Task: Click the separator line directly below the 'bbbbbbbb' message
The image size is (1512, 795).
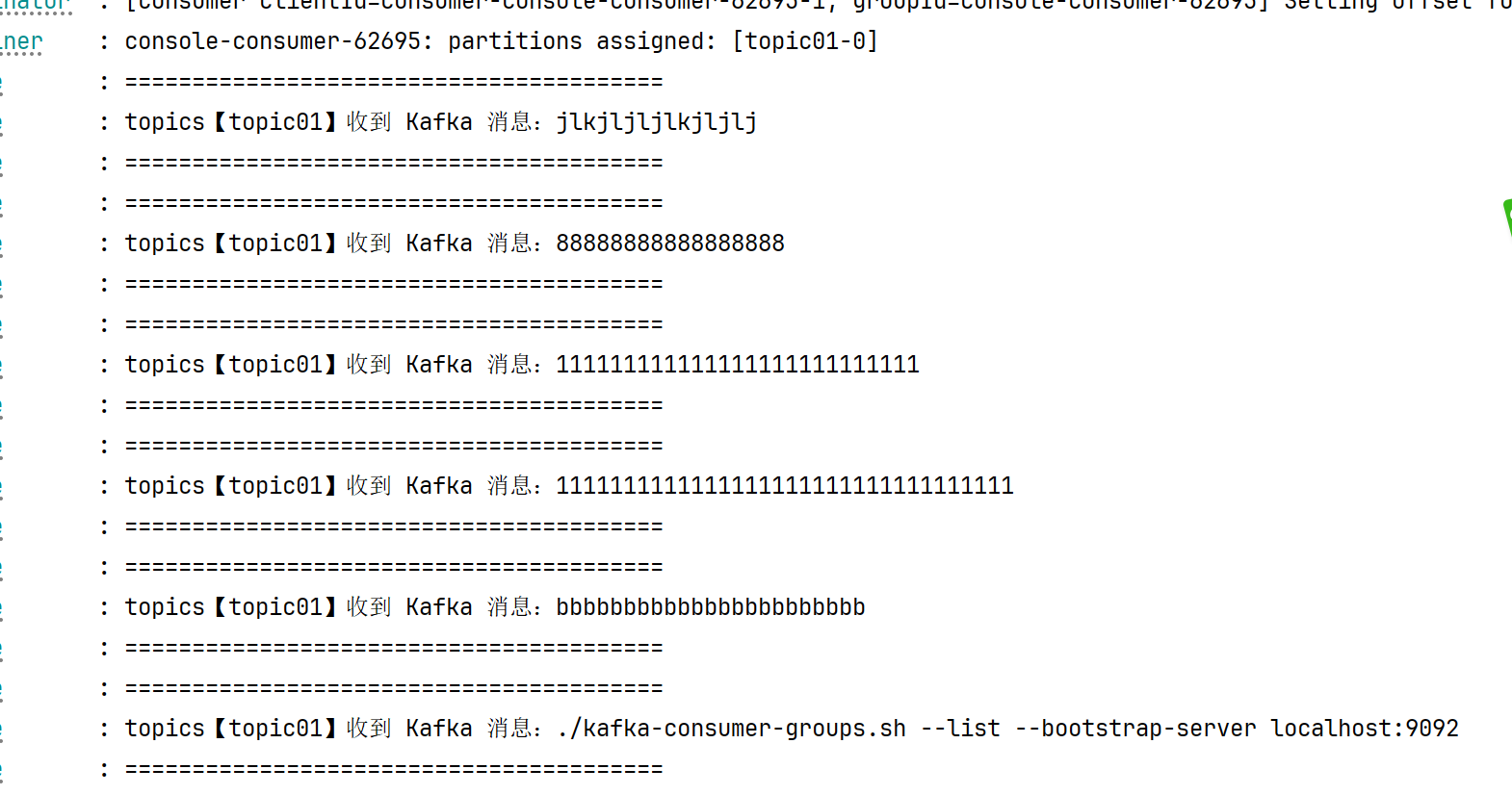Action: [394, 648]
